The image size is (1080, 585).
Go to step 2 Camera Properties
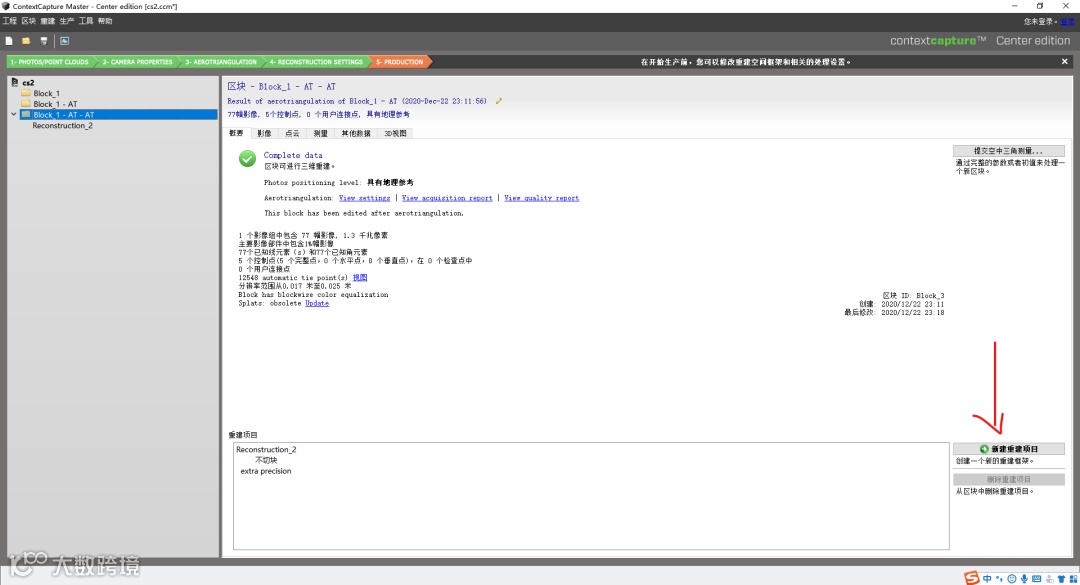[137, 62]
